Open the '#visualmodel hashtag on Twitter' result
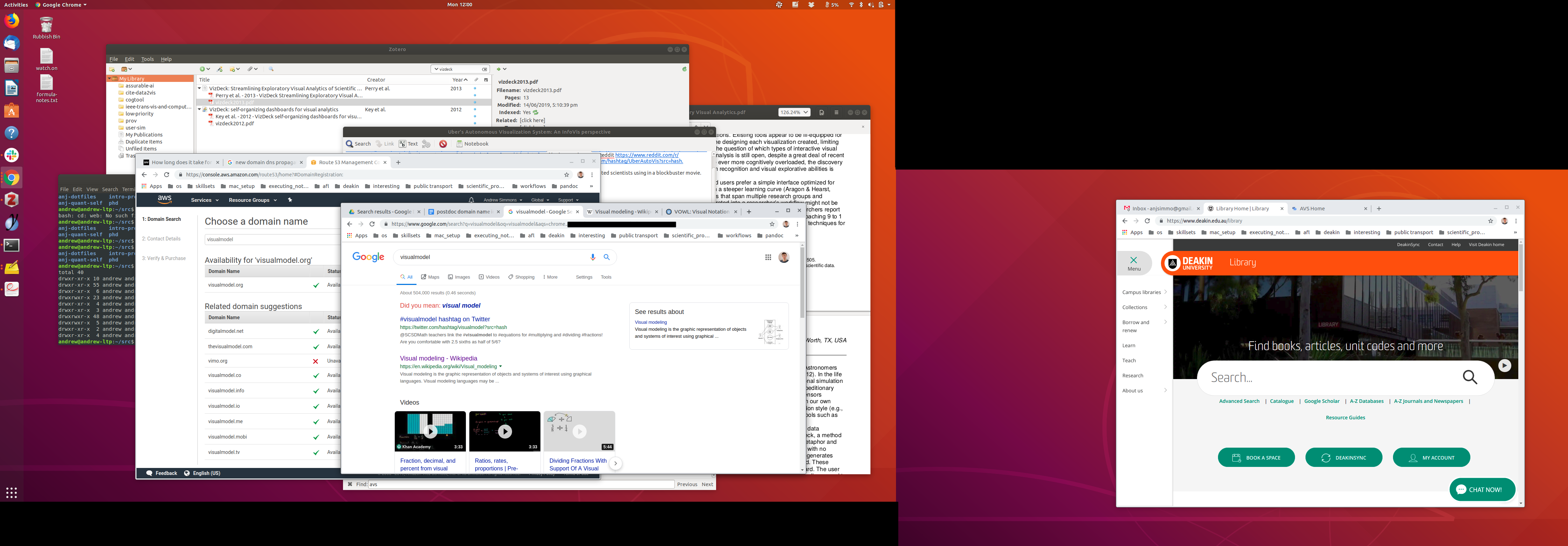 (x=444, y=319)
